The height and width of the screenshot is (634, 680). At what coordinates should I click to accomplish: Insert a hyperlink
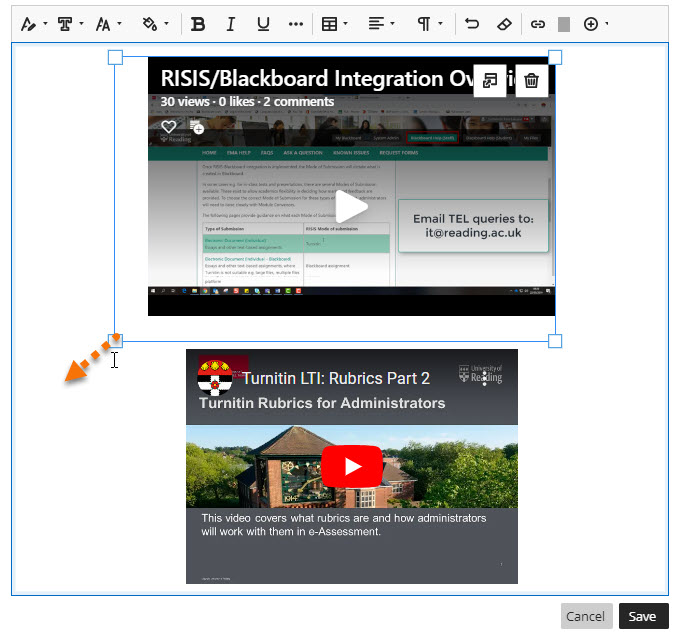coord(538,24)
